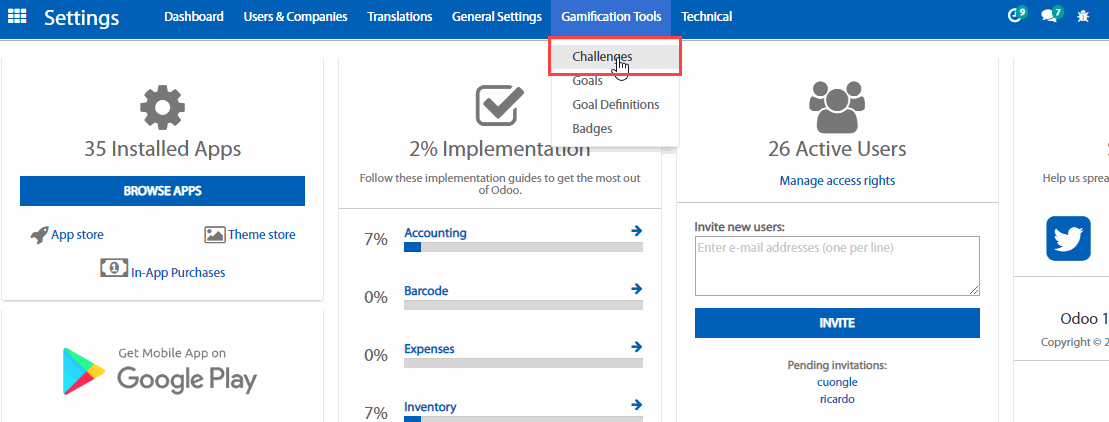
Task: Focus the invite e-mail addresses field
Action: tap(836, 265)
